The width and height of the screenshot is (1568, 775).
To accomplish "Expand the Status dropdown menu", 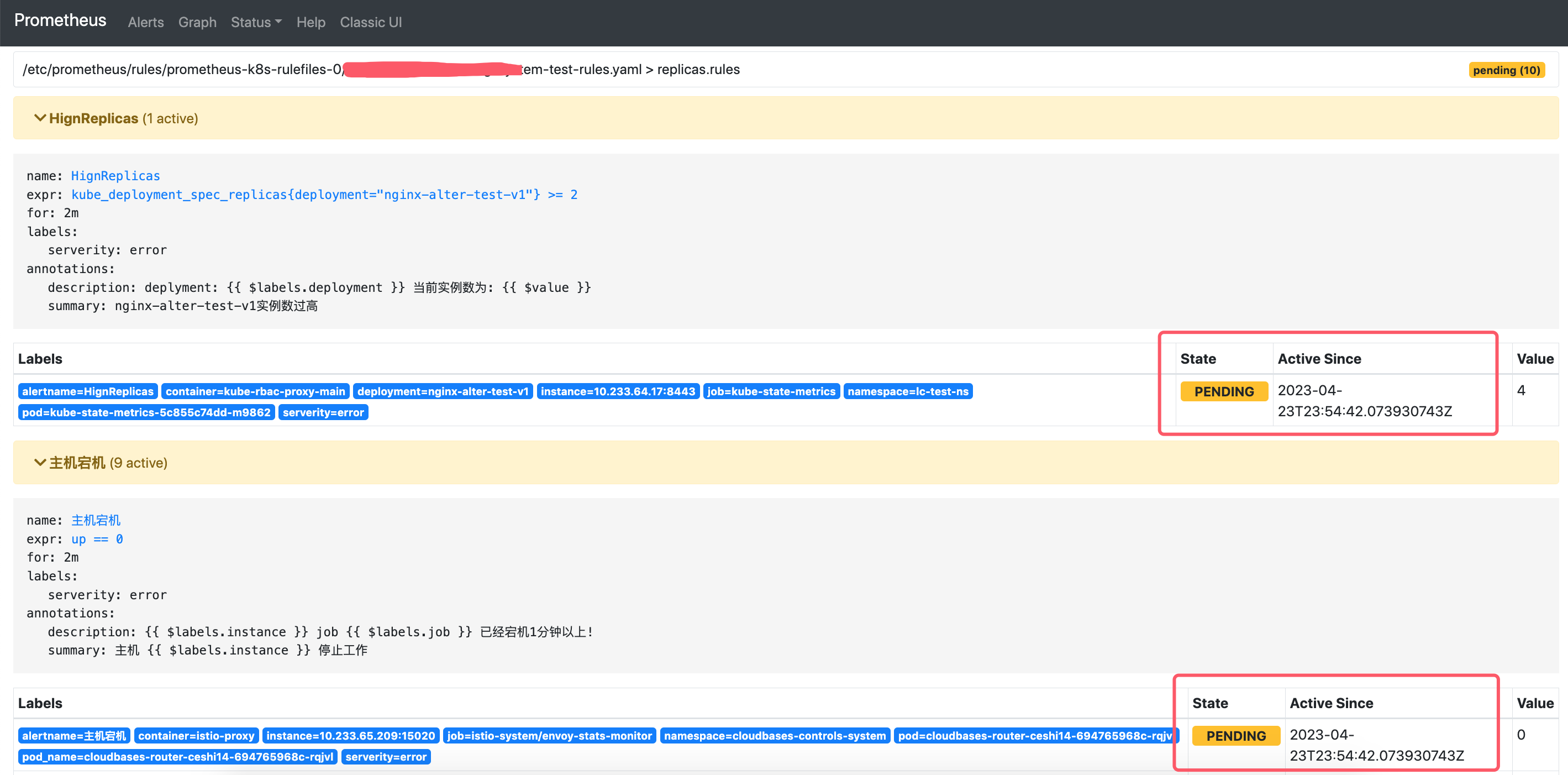I will click(x=255, y=22).
